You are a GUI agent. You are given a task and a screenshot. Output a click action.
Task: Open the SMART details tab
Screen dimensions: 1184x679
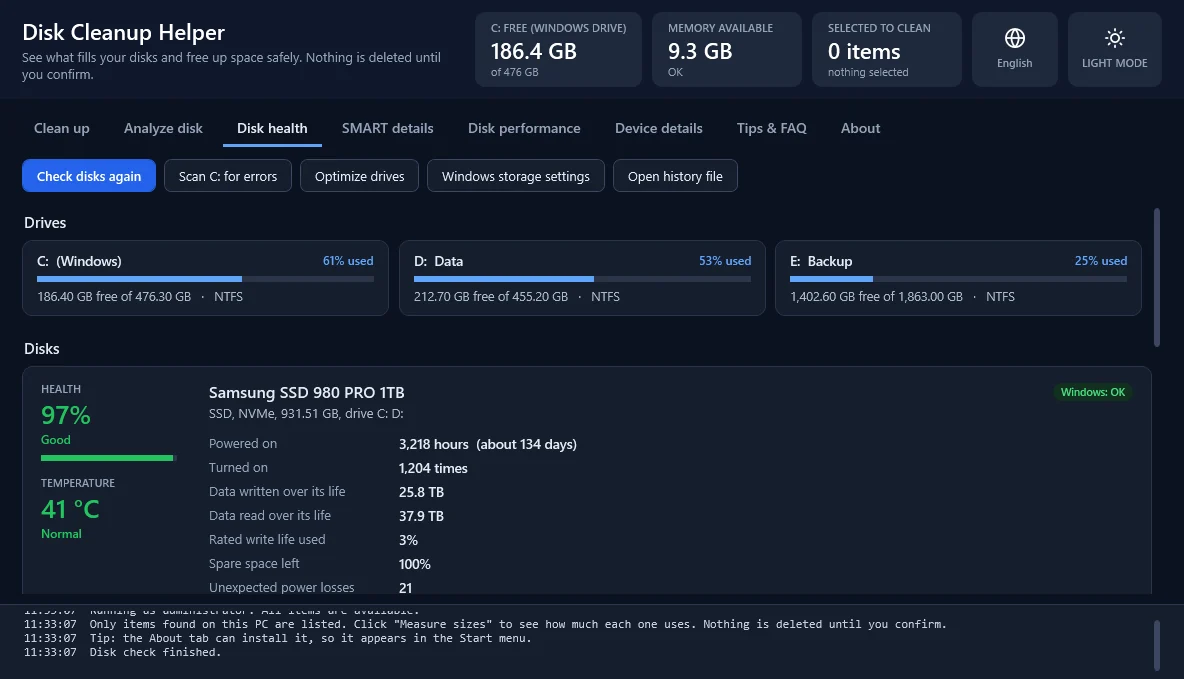pos(387,128)
